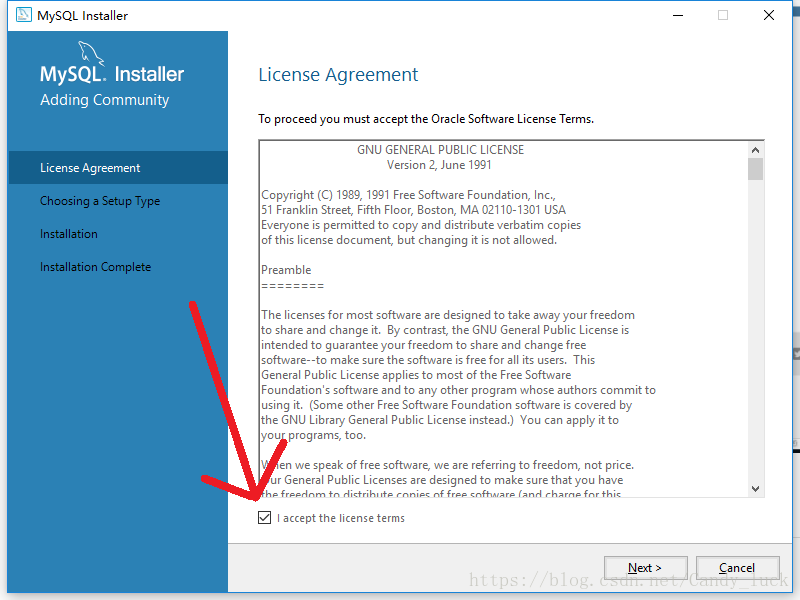Click the Cancel button
The image size is (800, 600).
click(x=737, y=568)
